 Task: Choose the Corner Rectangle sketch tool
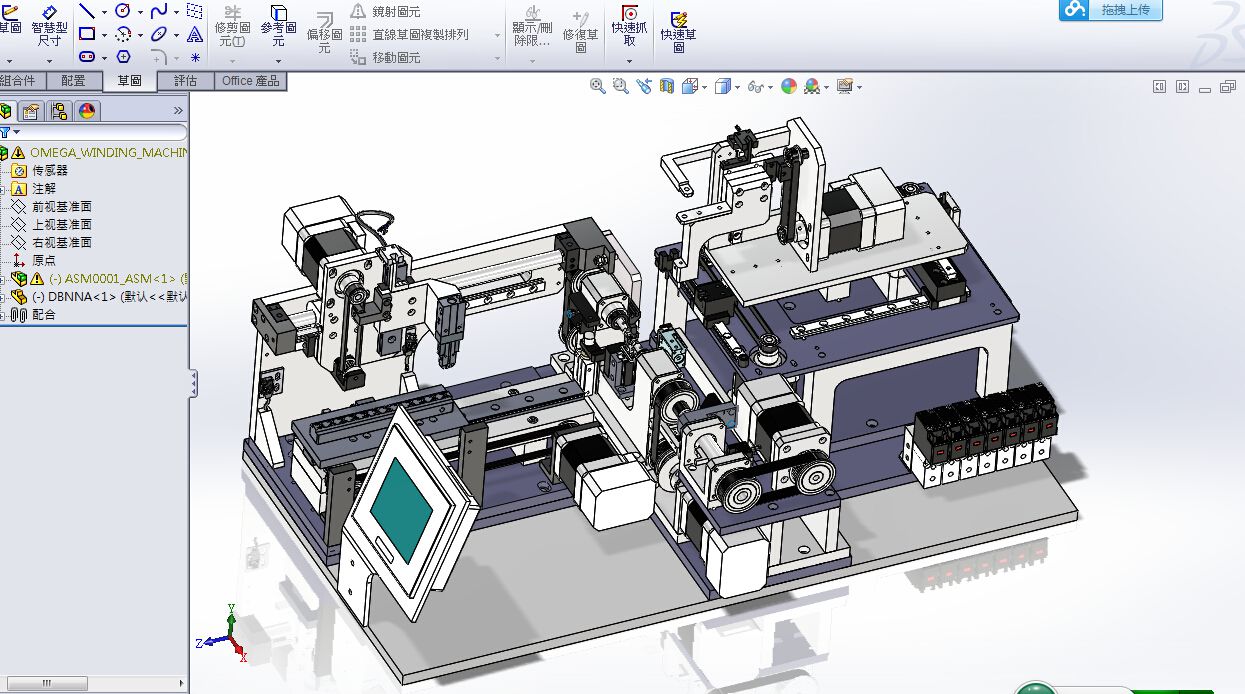pyautogui.click(x=87, y=34)
